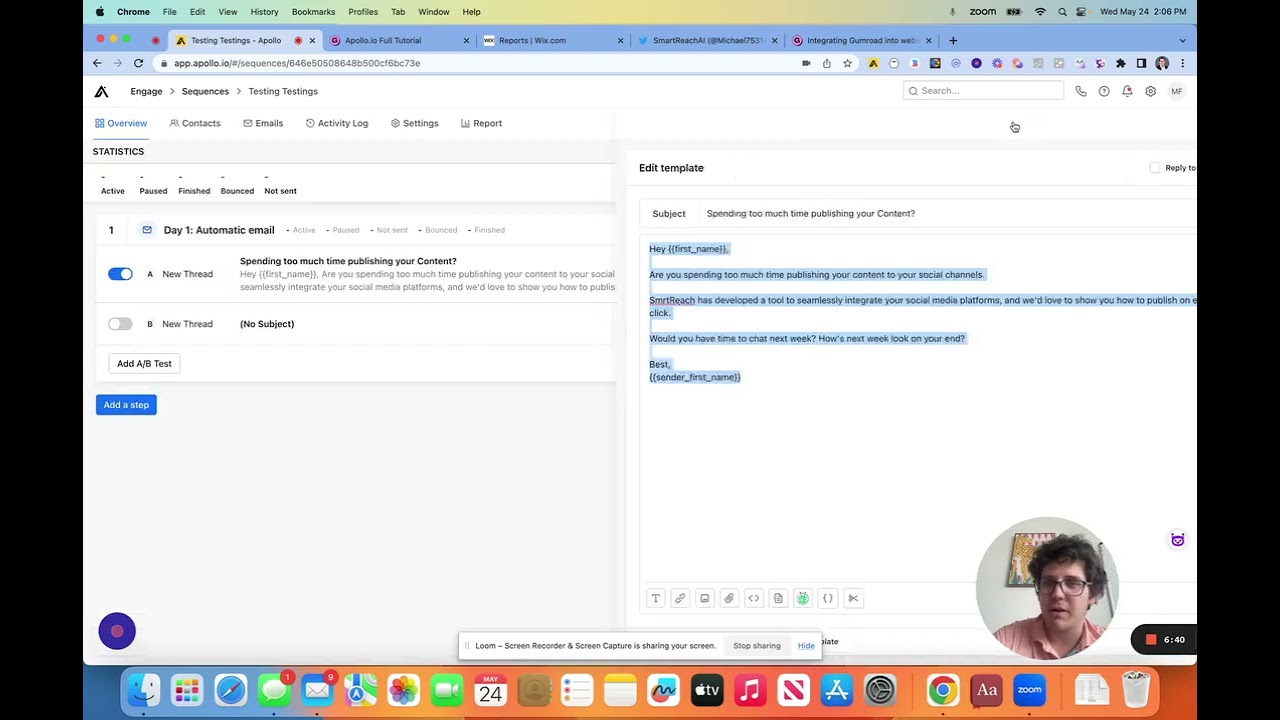Insert an image into the template
Screen dimensions: 1280x720
[705, 598]
